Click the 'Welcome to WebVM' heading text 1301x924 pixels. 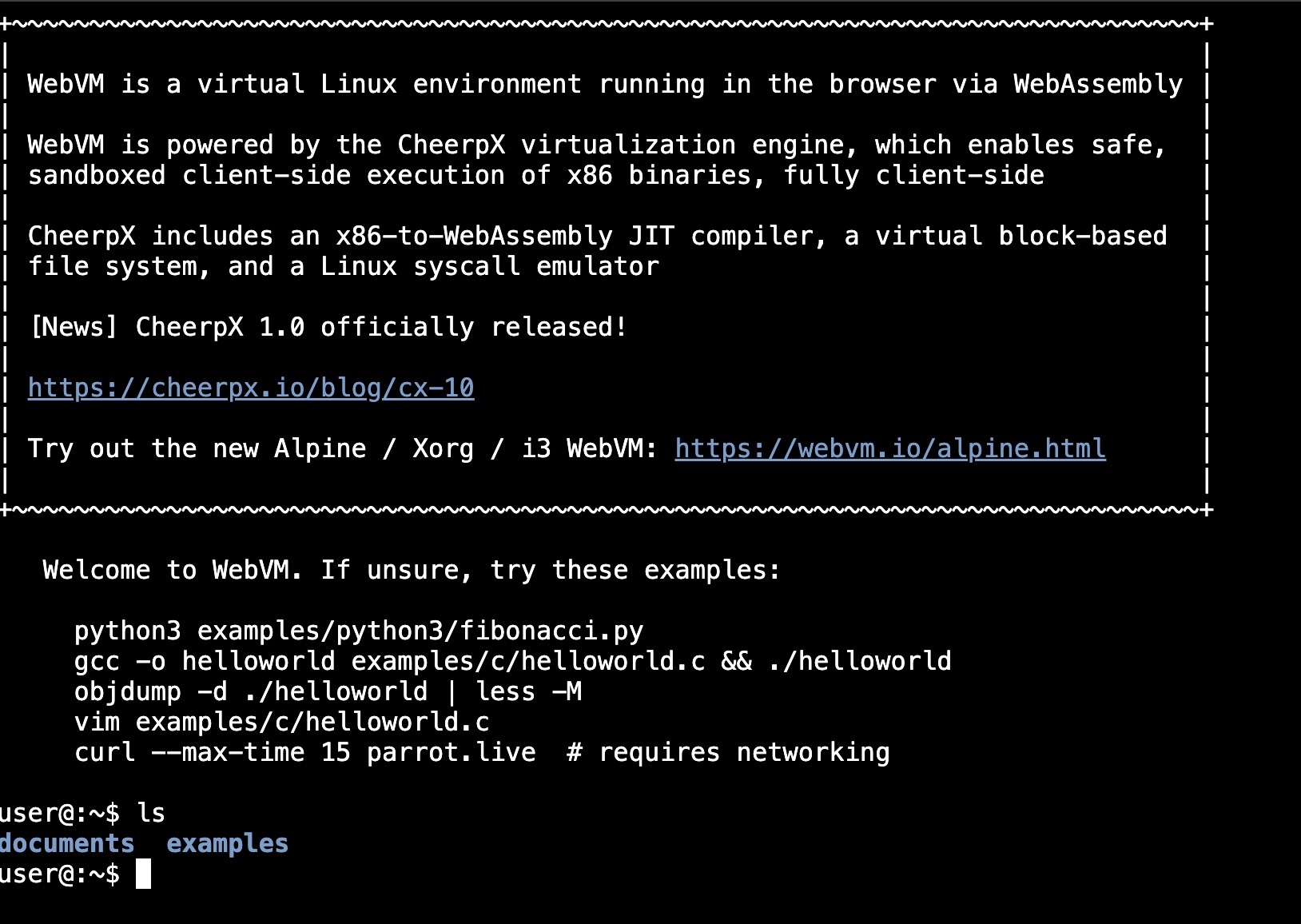(x=173, y=571)
